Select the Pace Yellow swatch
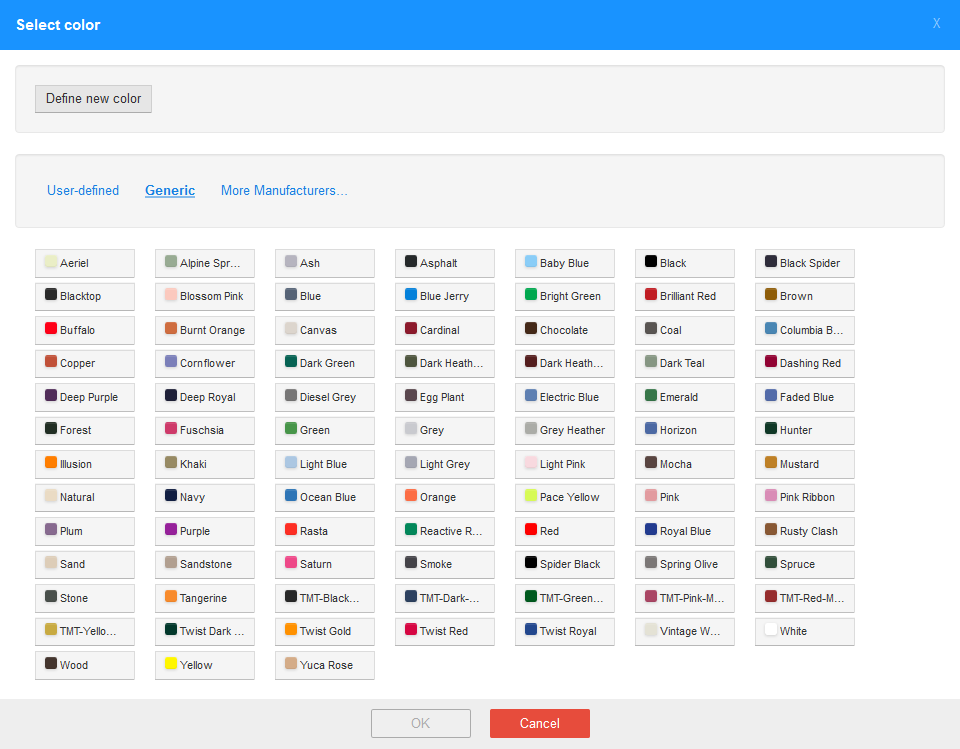Viewport: 960px width, 749px height. pyautogui.click(x=564, y=498)
